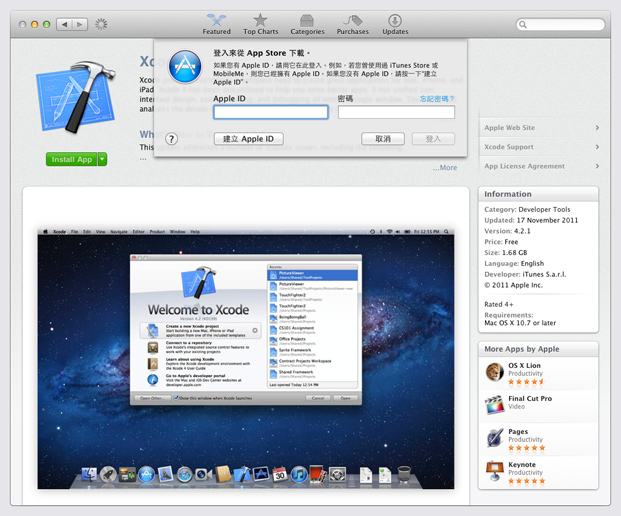Screen dimensions: 621x516
Task: Open the Top Charts tab
Action: [x=261, y=24]
